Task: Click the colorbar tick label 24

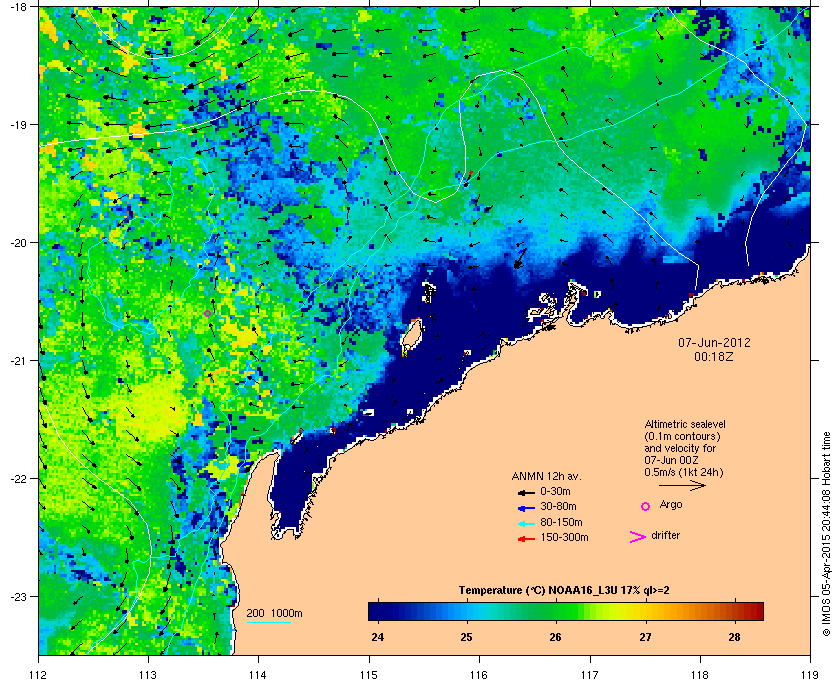Action: (378, 637)
